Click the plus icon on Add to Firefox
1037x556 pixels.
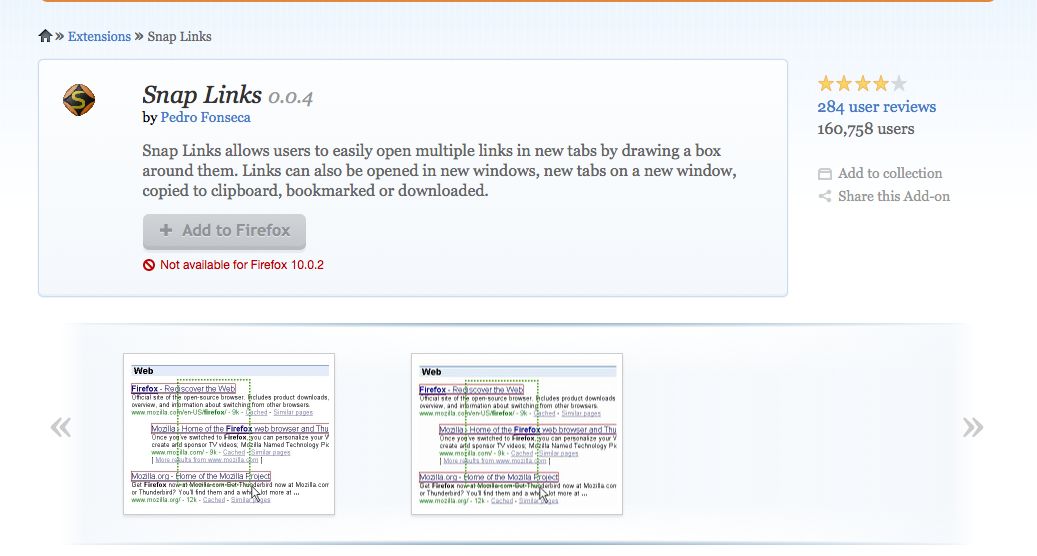pos(166,230)
